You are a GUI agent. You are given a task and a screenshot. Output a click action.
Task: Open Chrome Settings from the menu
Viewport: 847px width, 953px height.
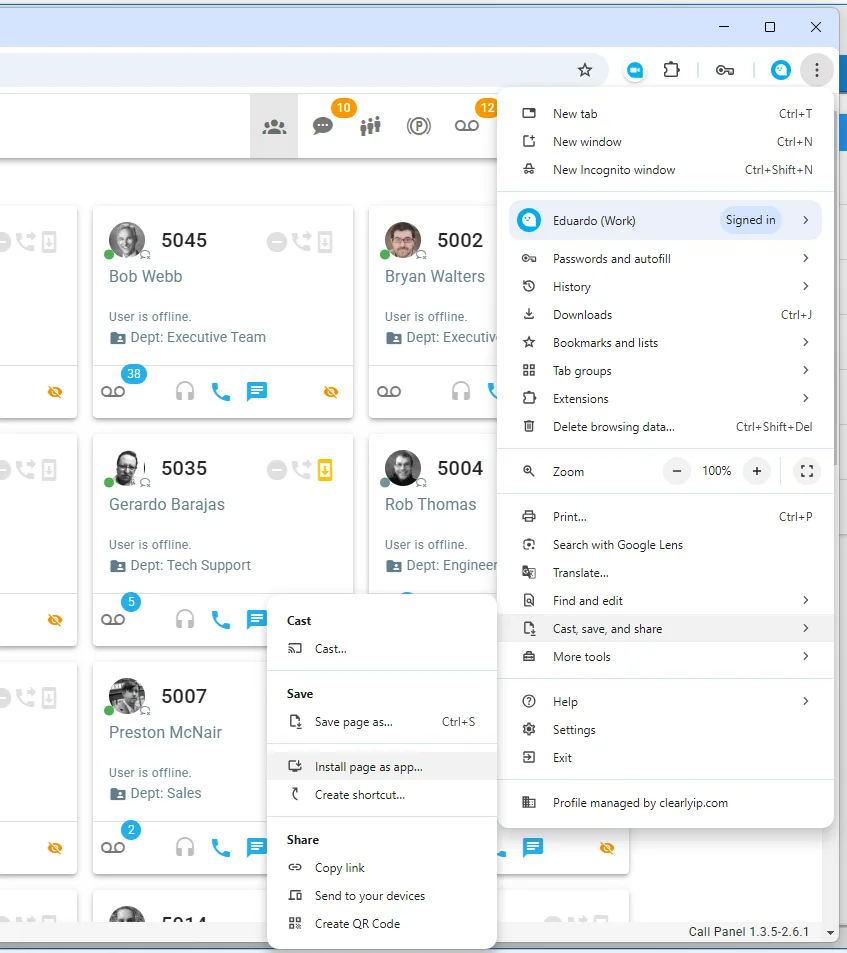click(665, 729)
